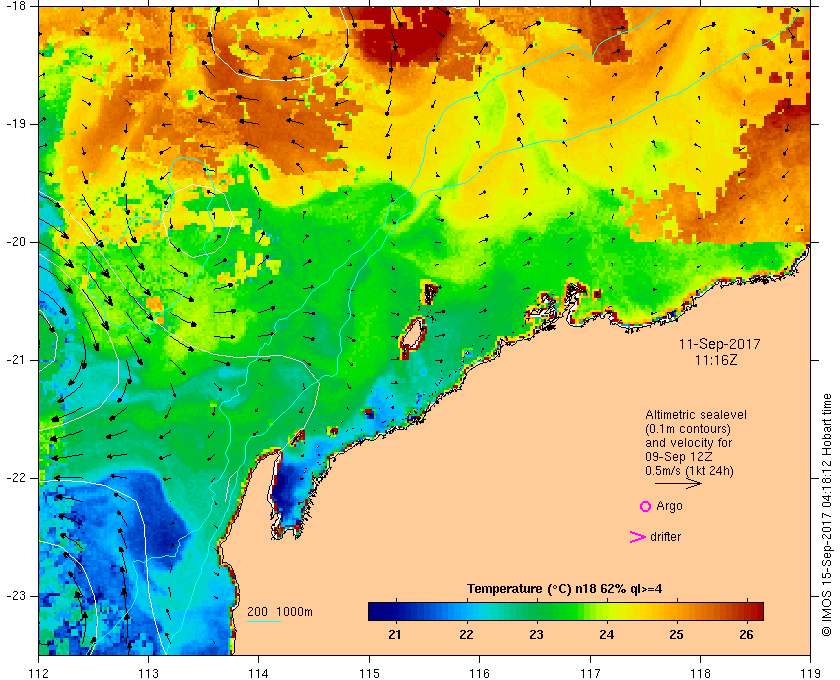
Task: Click the colorbar tick label '24'
Action: (x=606, y=635)
